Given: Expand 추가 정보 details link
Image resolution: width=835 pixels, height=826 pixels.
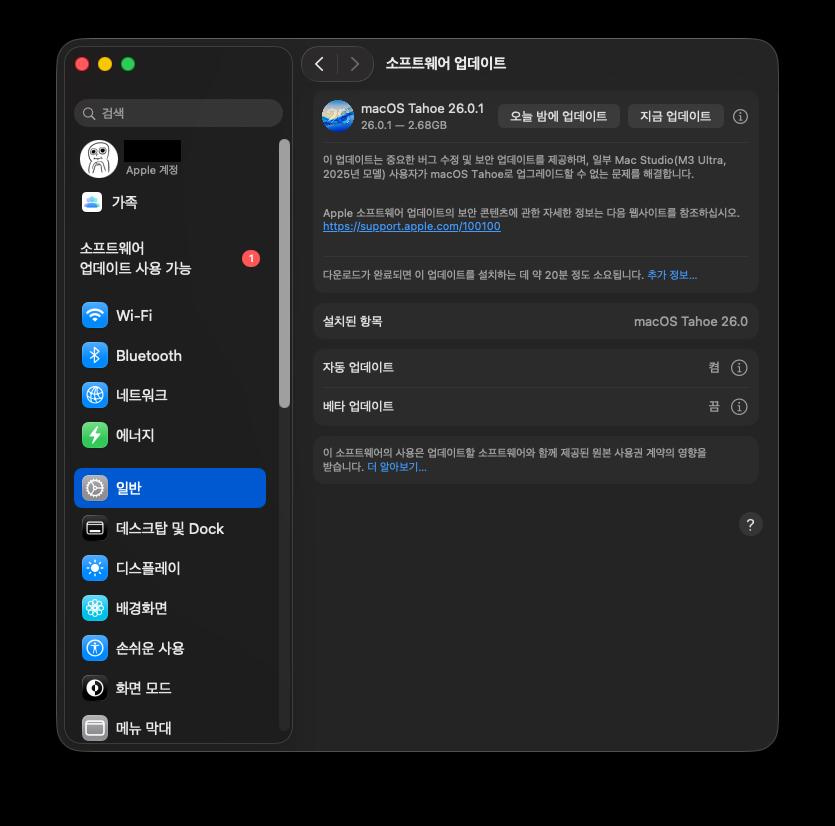Looking at the screenshot, I should tap(671, 275).
